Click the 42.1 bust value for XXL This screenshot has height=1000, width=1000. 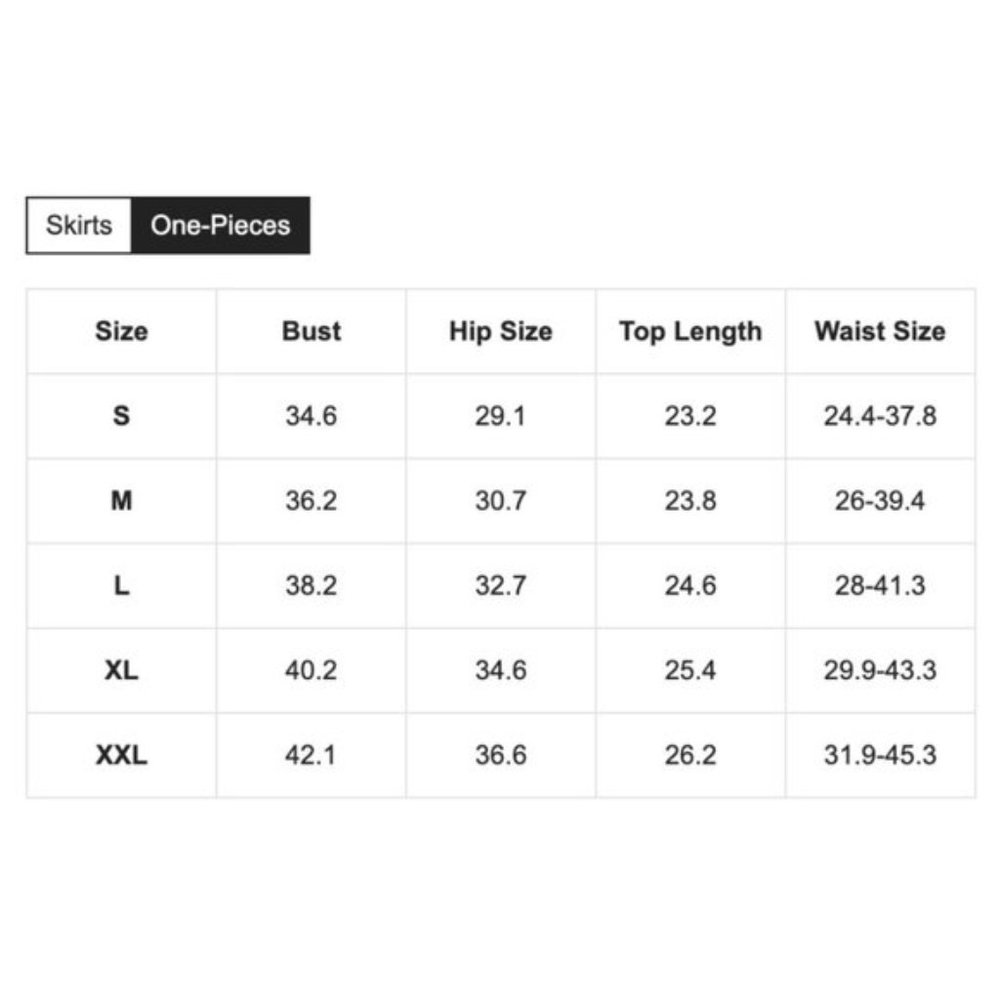pos(311,755)
